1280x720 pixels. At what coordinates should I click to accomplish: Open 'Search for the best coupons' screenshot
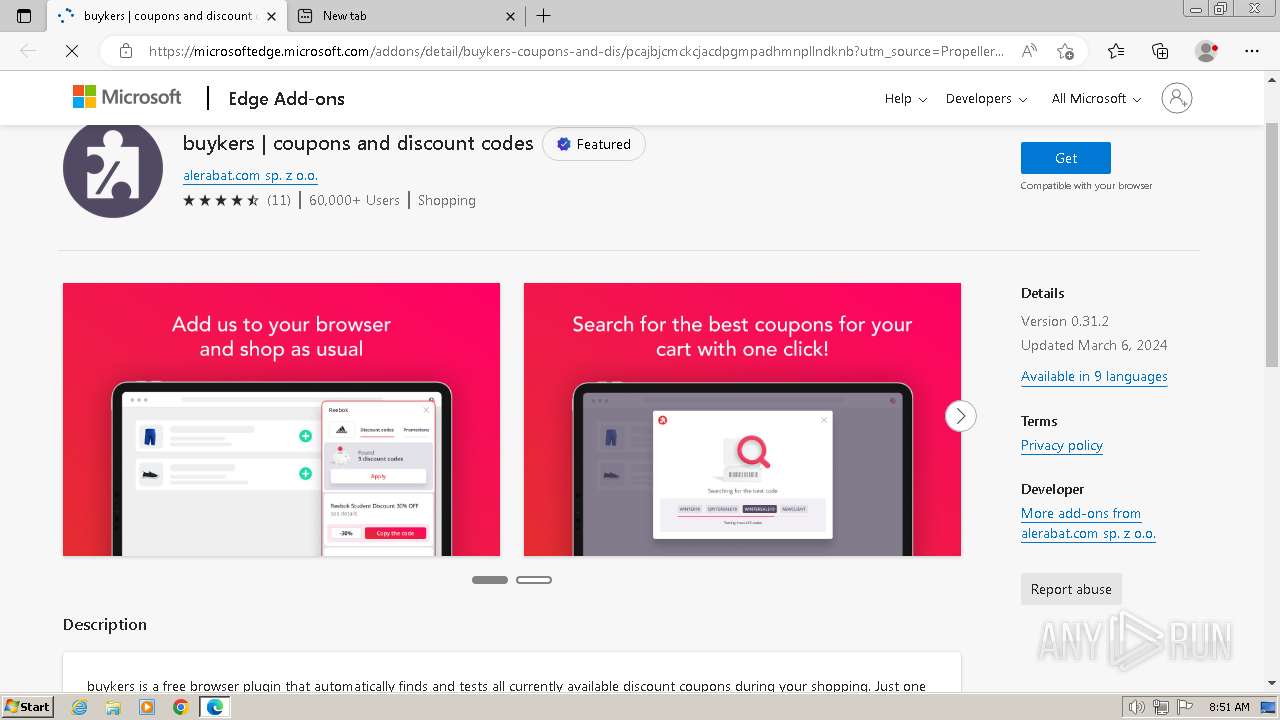(742, 419)
